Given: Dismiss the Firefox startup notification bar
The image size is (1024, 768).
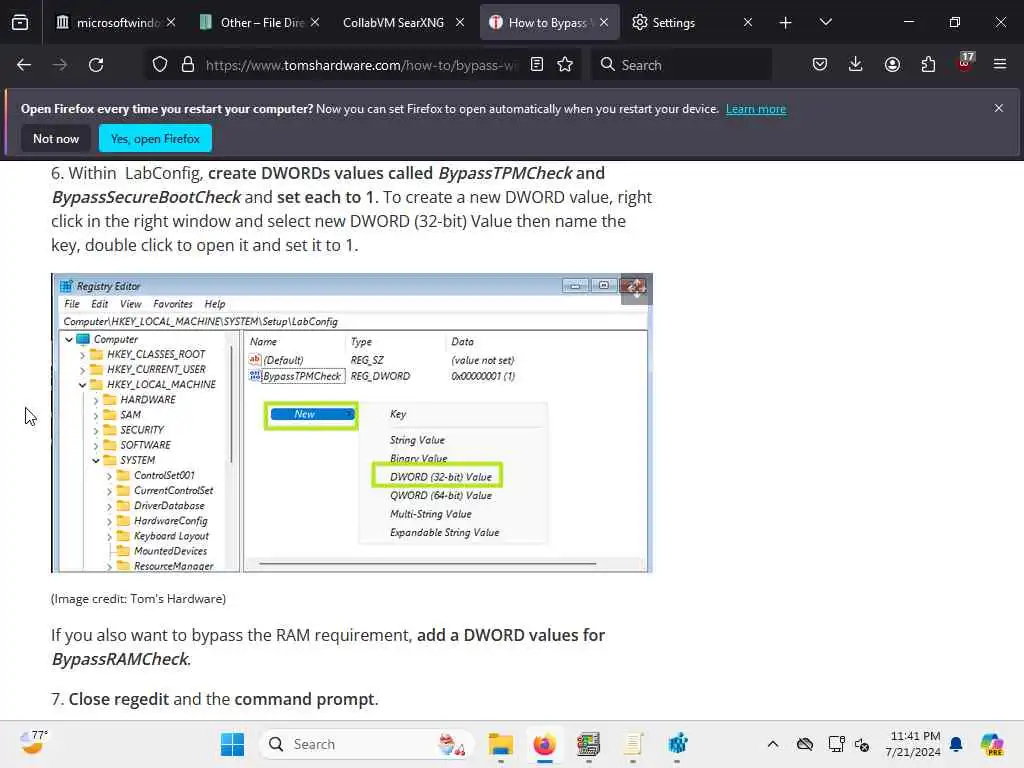Looking at the screenshot, I should (x=999, y=108).
